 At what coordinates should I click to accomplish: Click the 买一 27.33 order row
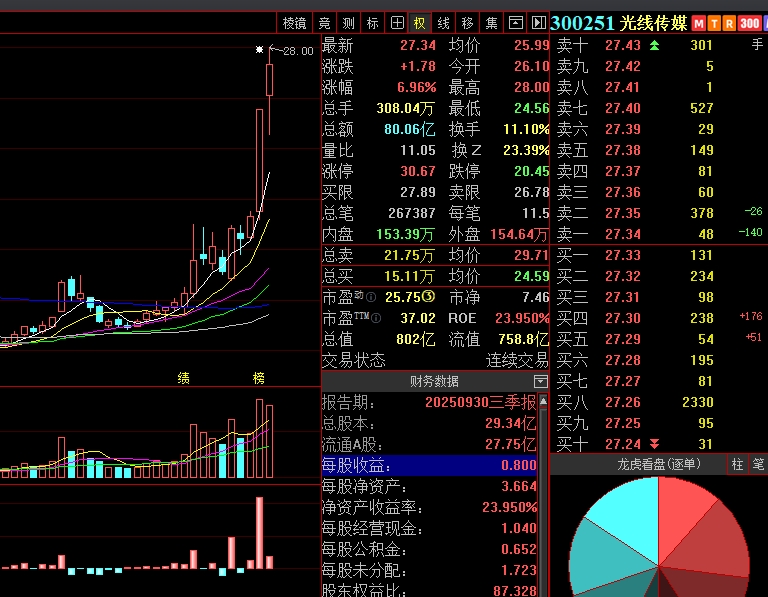point(659,255)
